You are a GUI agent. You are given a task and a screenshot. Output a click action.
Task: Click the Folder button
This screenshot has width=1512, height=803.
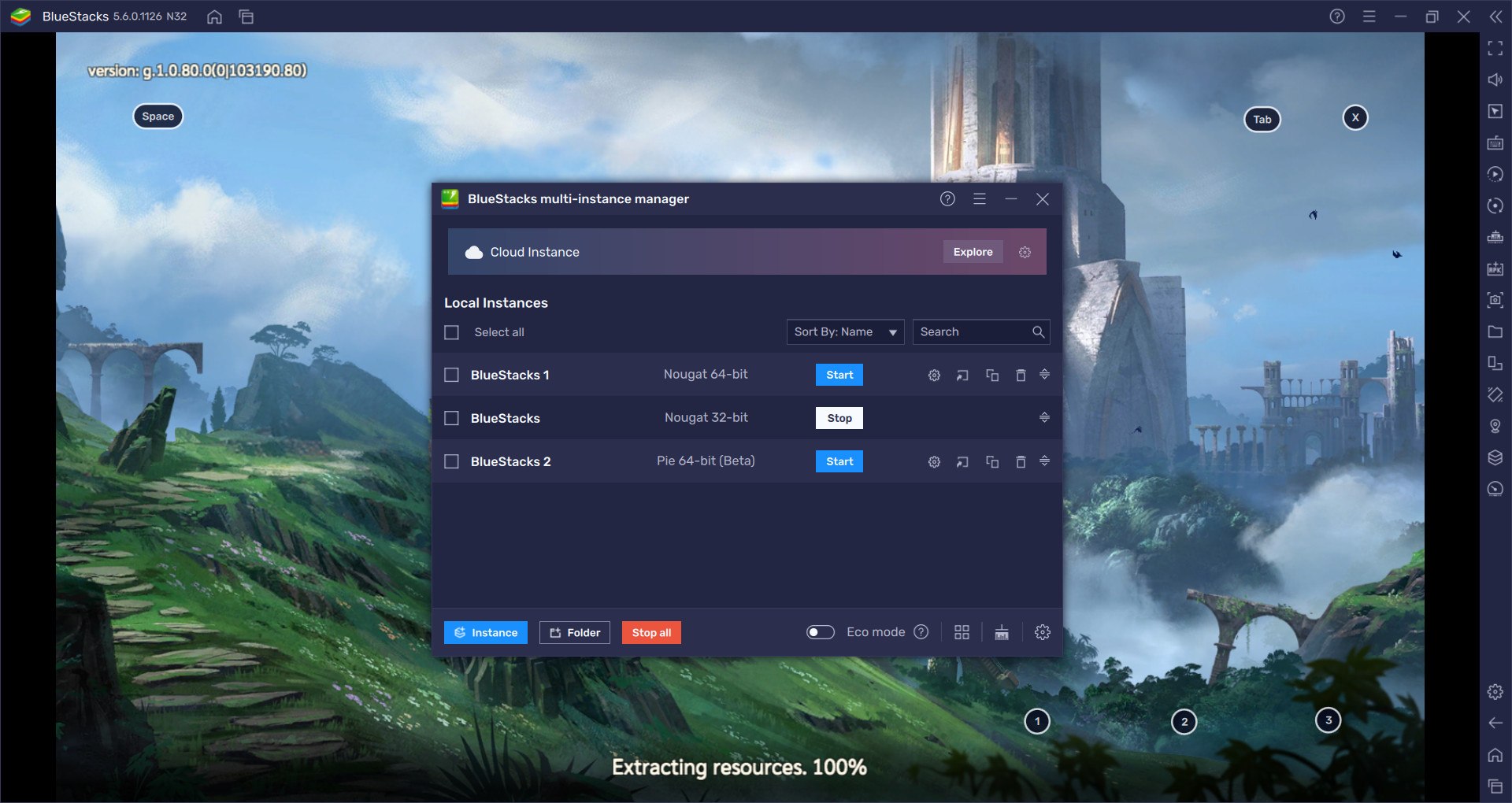(575, 633)
